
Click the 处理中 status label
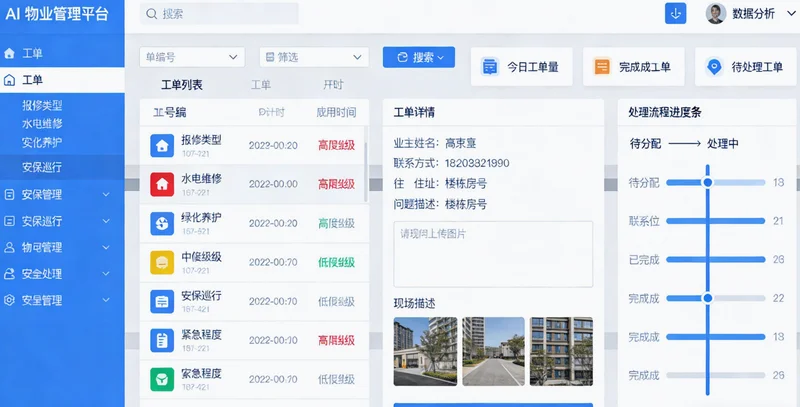722,144
